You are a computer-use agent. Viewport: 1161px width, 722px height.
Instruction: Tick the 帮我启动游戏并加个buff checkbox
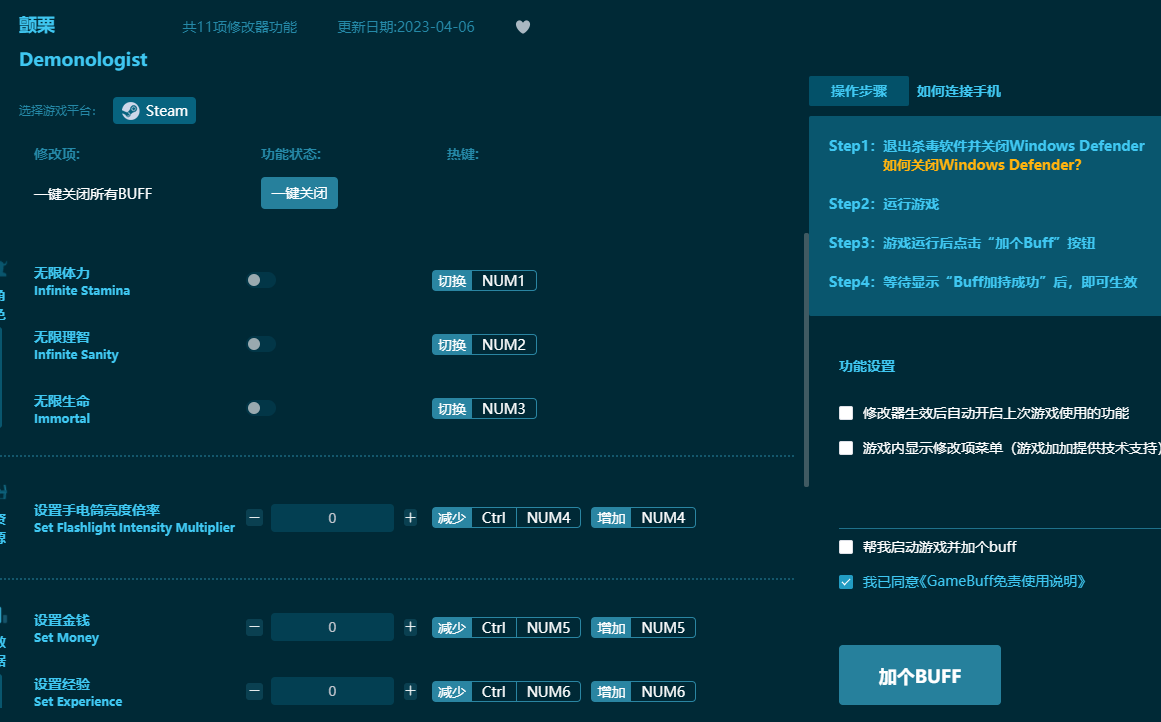point(846,547)
